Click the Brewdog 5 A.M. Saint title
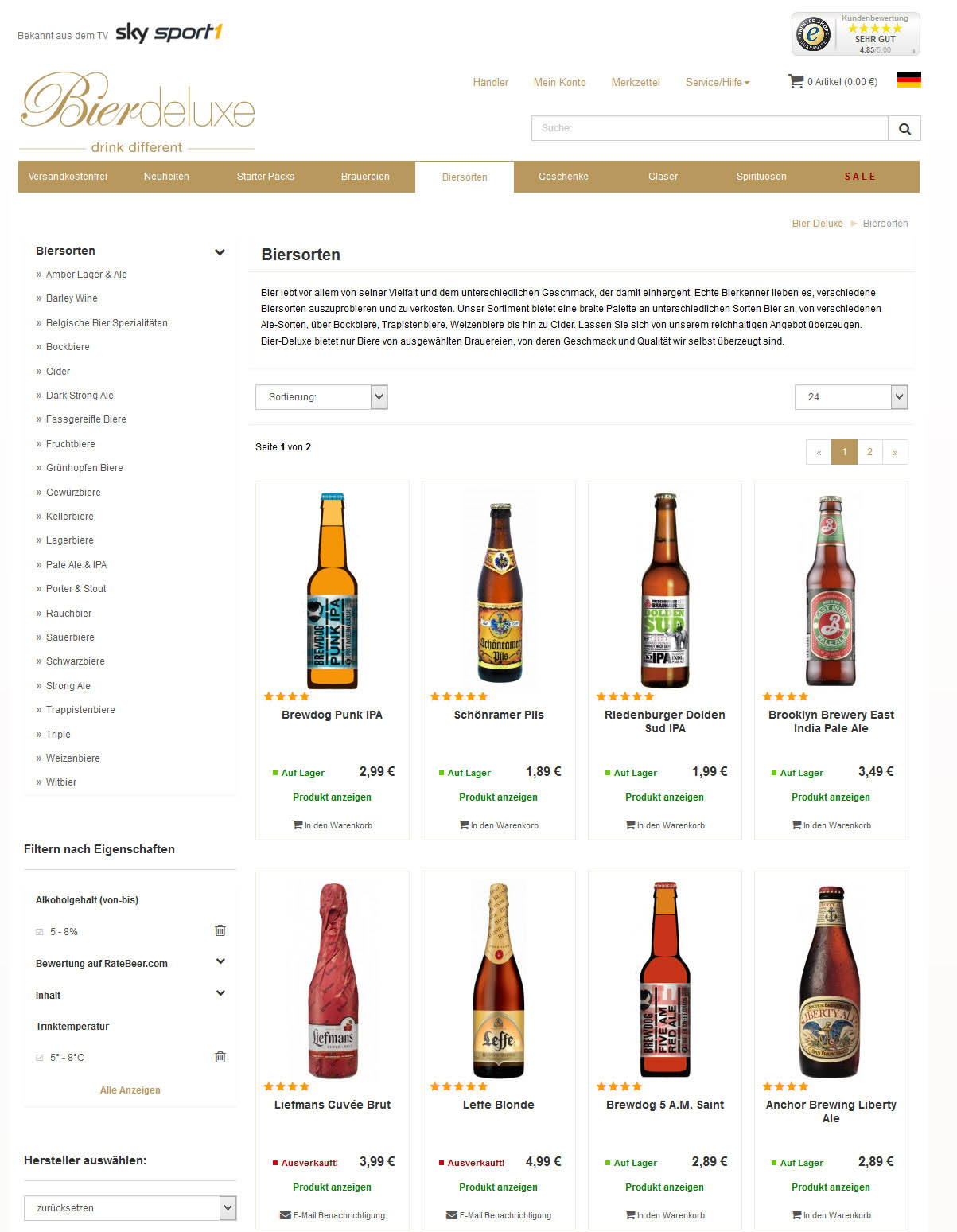The image size is (957, 1232). [x=664, y=1105]
